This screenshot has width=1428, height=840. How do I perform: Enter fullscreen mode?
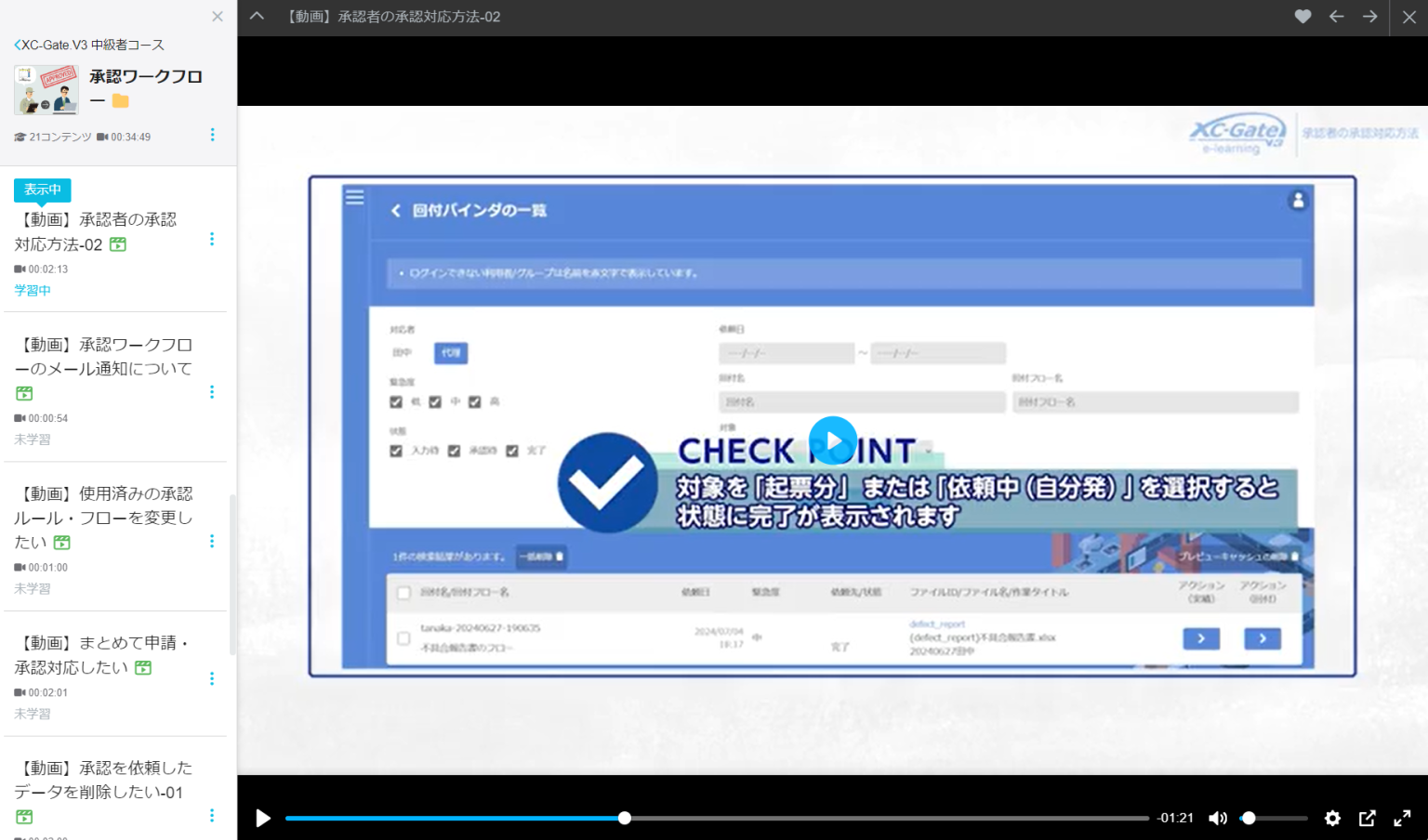pos(1403,818)
